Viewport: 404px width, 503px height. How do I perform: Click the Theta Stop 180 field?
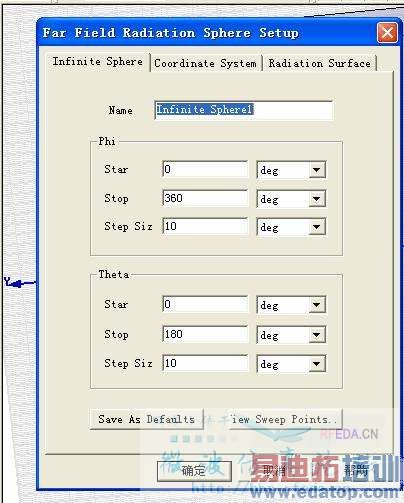[205, 334]
